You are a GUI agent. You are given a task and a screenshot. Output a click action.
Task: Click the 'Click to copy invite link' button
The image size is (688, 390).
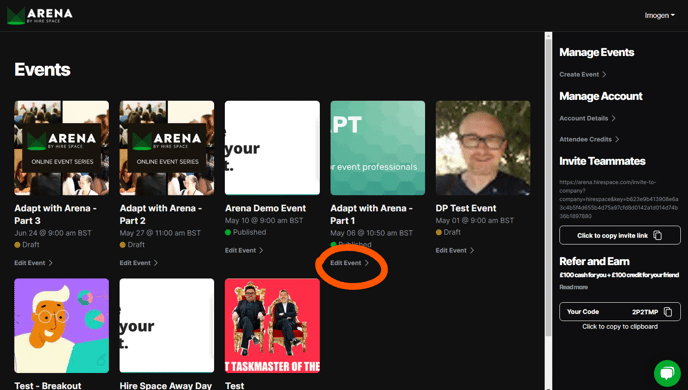[x=620, y=235]
